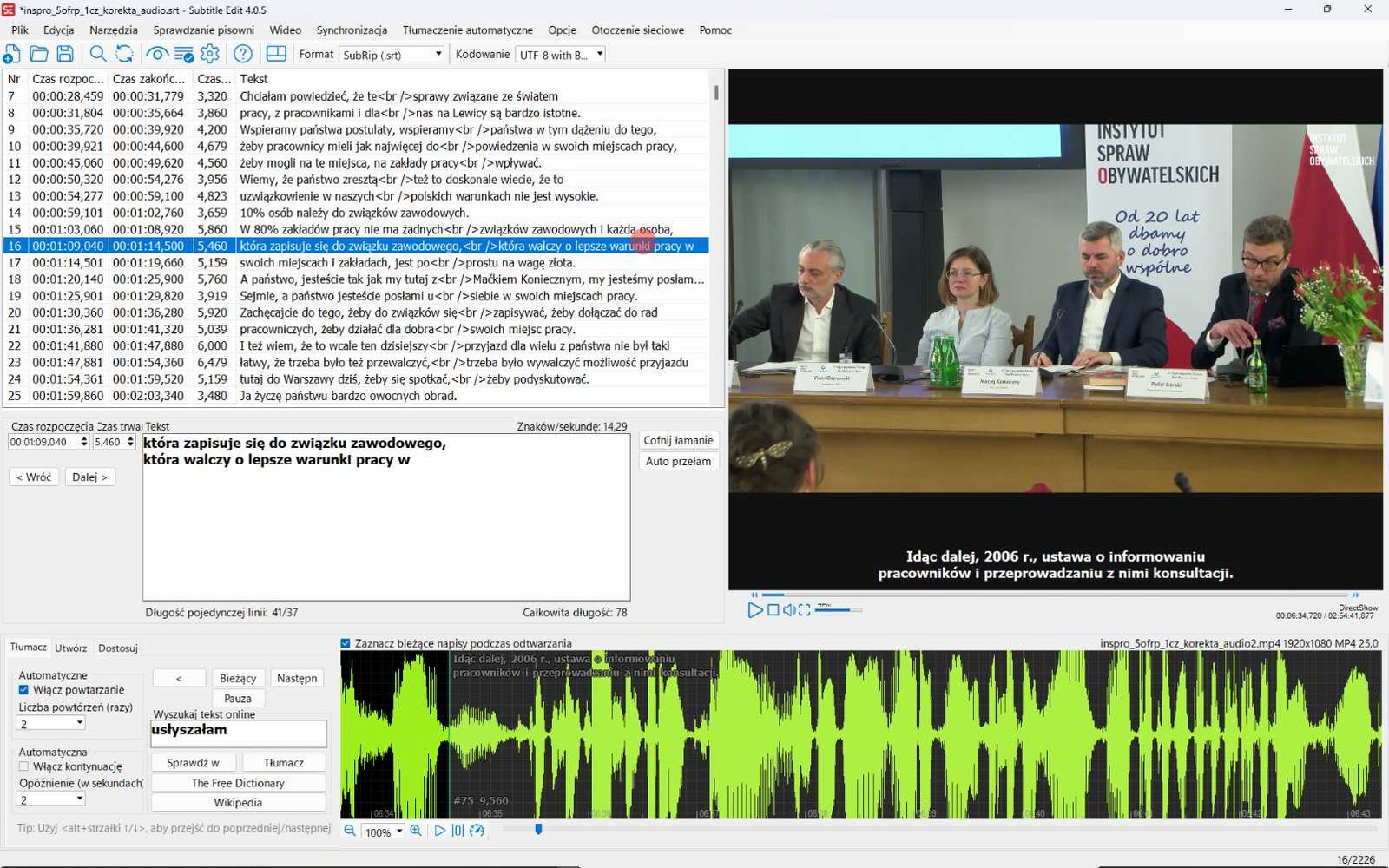The height and width of the screenshot is (868, 1389).
Task: Click the 'Auto przełam' button
Action: [678, 461]
